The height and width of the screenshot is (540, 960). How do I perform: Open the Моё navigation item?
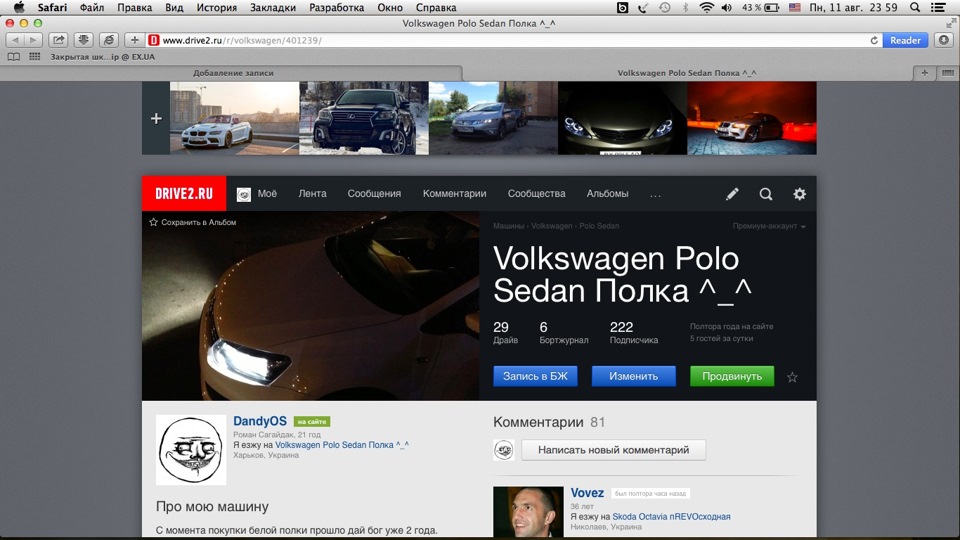point(257,193)
